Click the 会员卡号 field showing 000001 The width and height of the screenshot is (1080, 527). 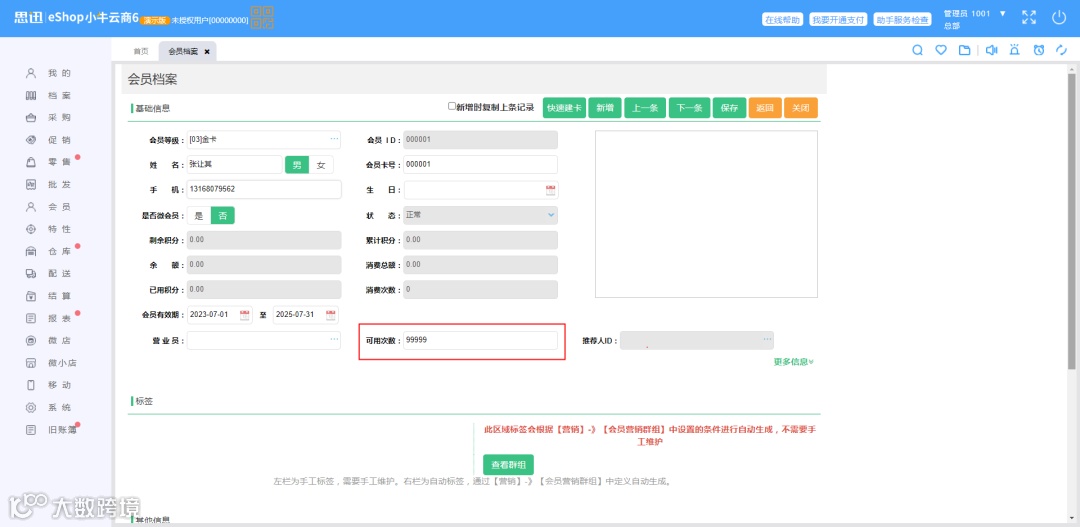click(x=481, y=165)
